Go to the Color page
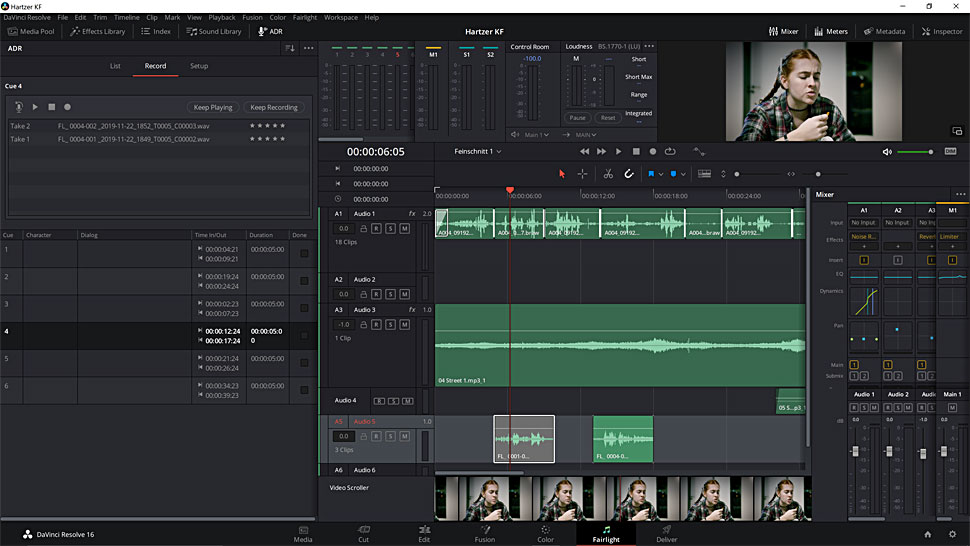The height and width of the screenshot is (546, 970). [x=545, y=534]
